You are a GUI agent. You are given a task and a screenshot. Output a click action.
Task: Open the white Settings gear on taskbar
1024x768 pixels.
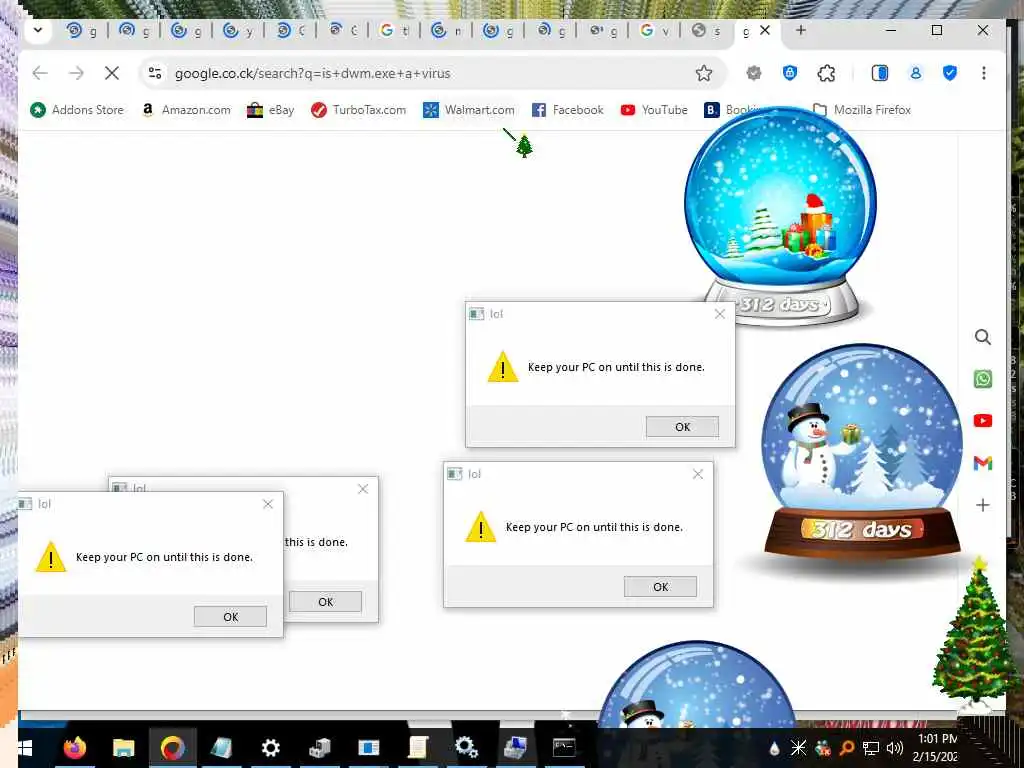click(270, 748)
